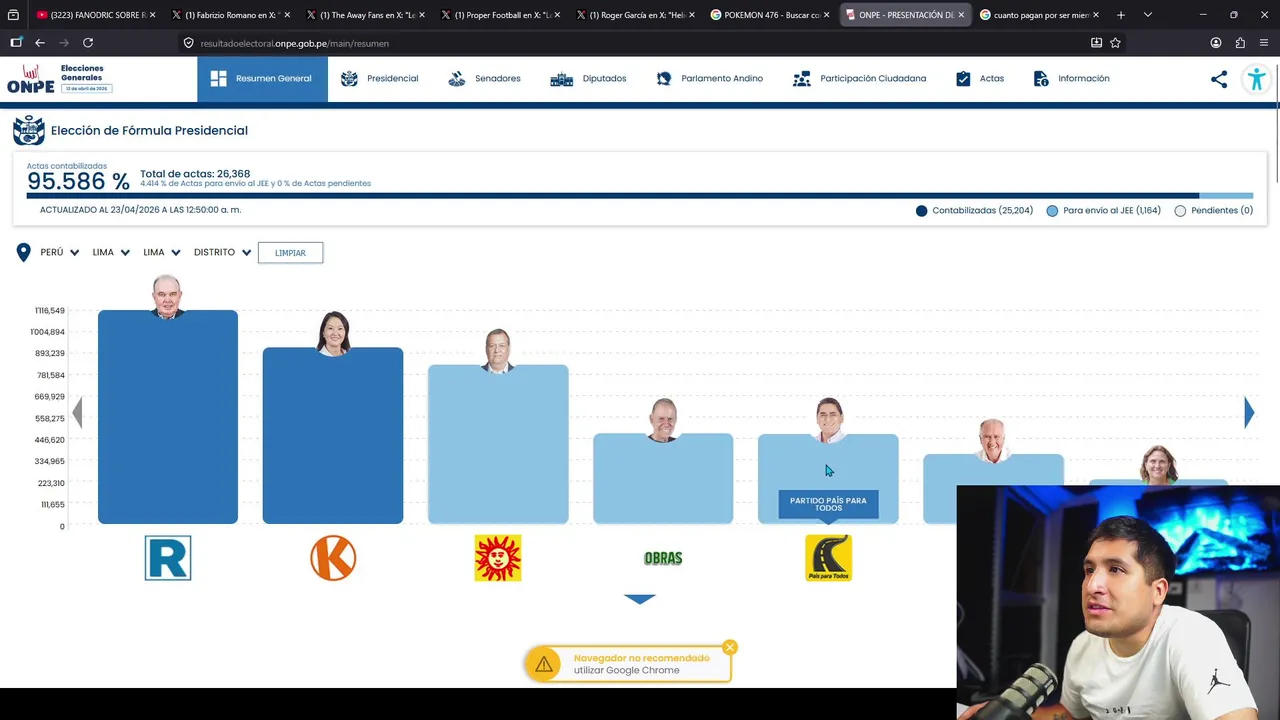The width and height of the screenshot is (1280, 720).
Task: Expand the PERÚ location dropdown
Action: click(60, 252)
